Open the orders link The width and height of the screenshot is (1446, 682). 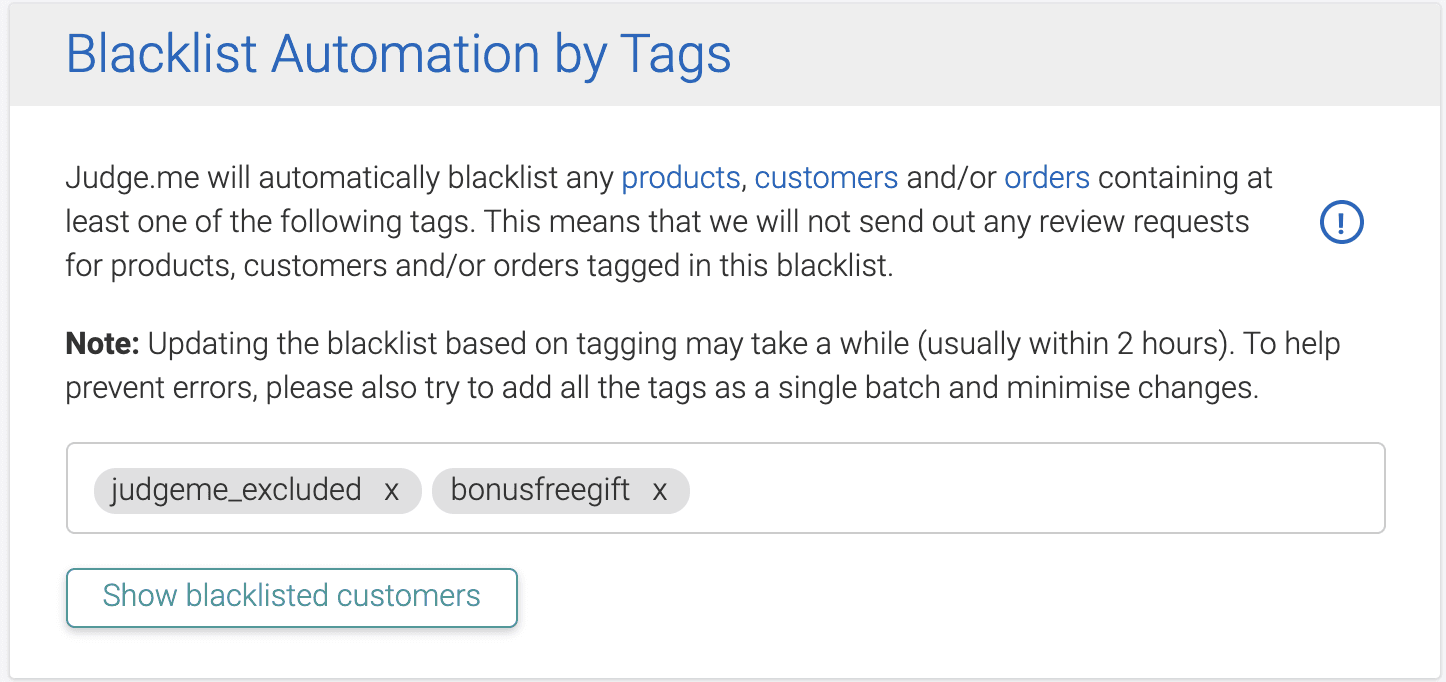(x=1046, y=178)
